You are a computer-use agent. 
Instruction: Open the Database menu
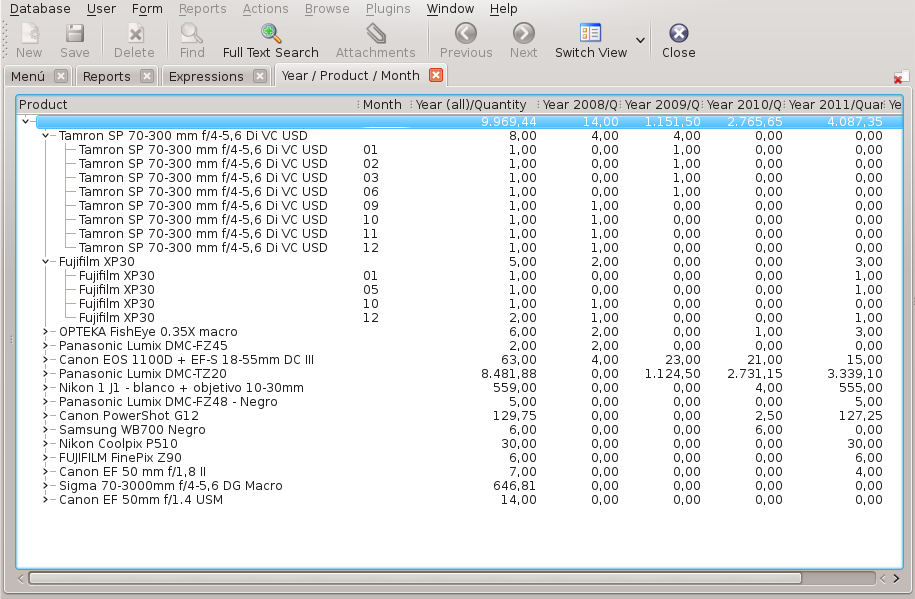(x=40, y=9)
